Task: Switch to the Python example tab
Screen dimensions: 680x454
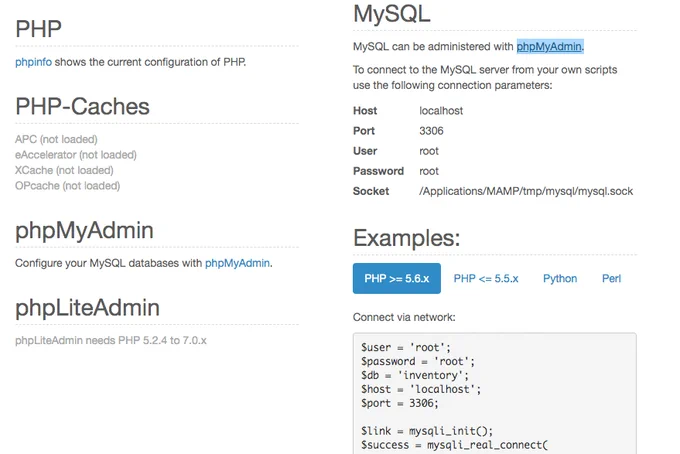Action: (560, 278)
